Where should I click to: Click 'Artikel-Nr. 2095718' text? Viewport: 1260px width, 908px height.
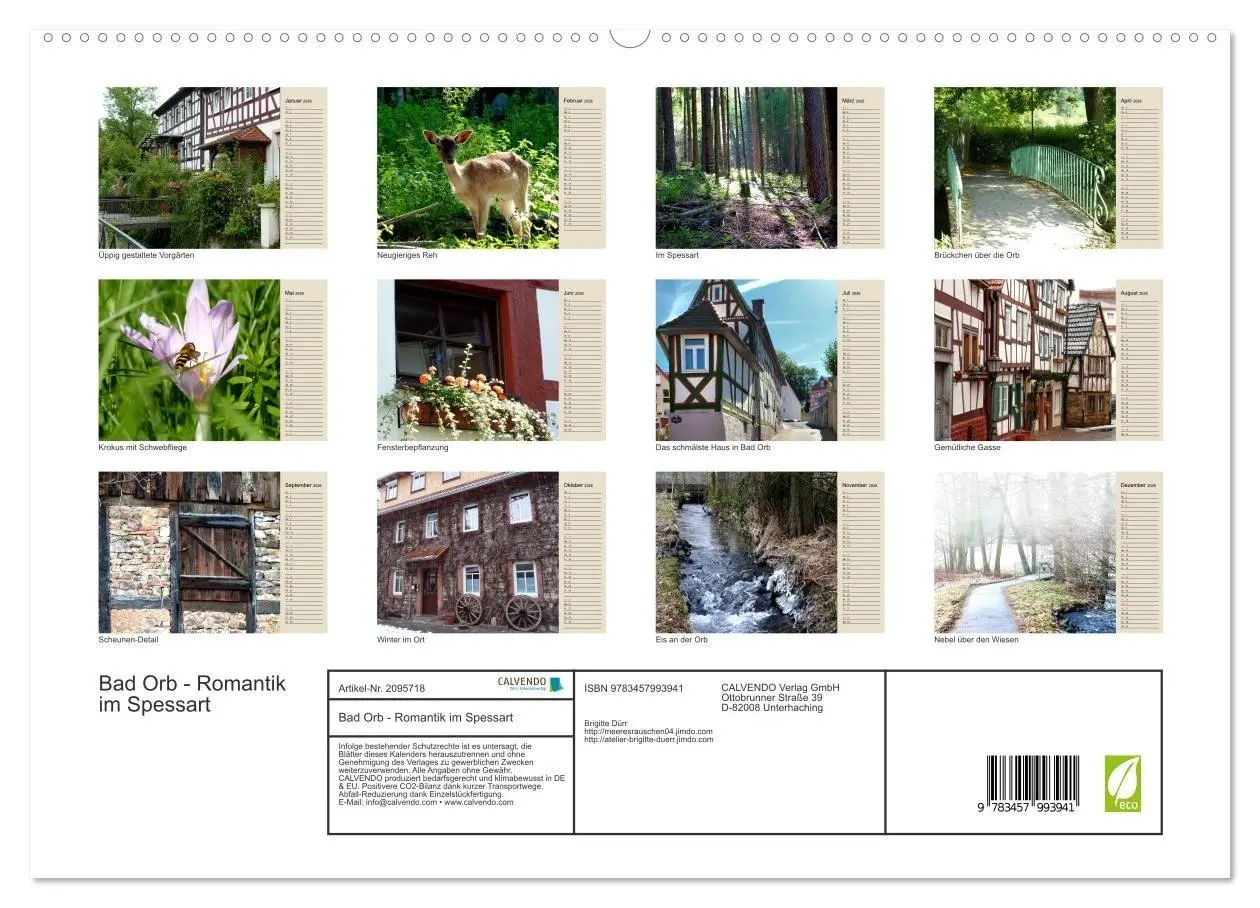pyautogui.click(x=382, y=688)
